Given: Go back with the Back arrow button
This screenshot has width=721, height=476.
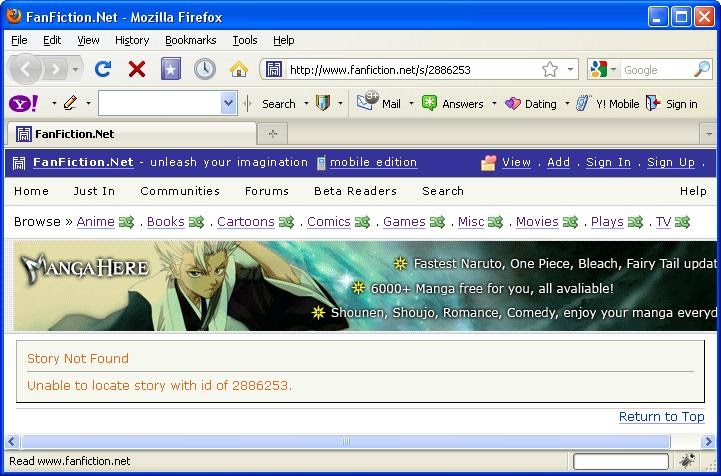Looking at the screenshot, I should click(26, 69).
